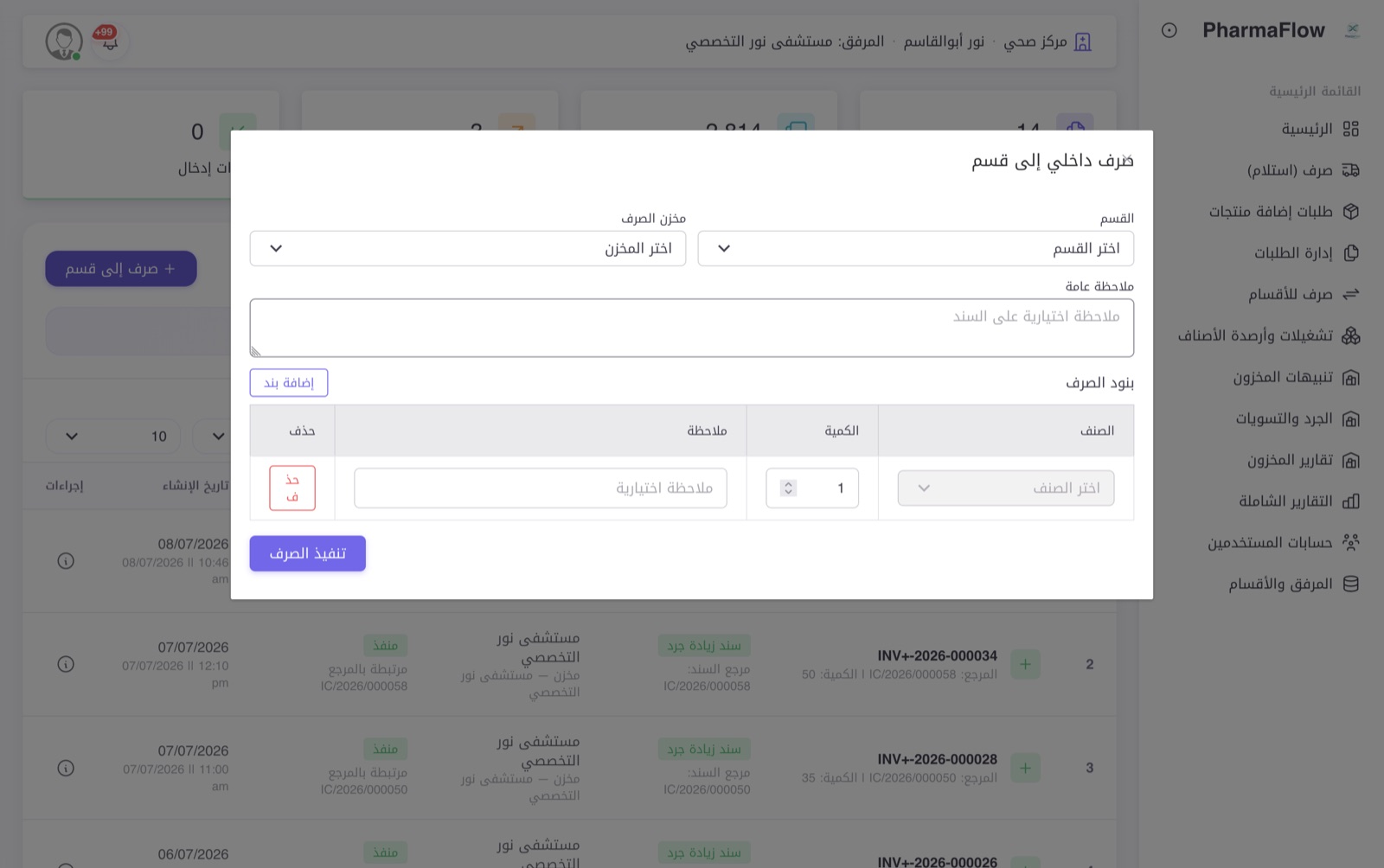The image size is (1384, 868).
Task: Click info icon for 07/07/2026 12:10 row
Action: pyautogui.click(x=66, y=664)
